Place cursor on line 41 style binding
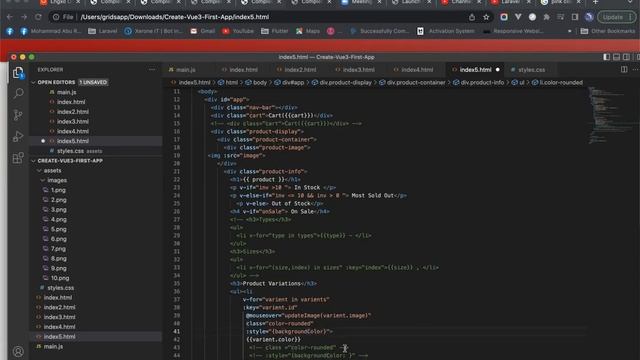640x360 pixels. point(290,331)
